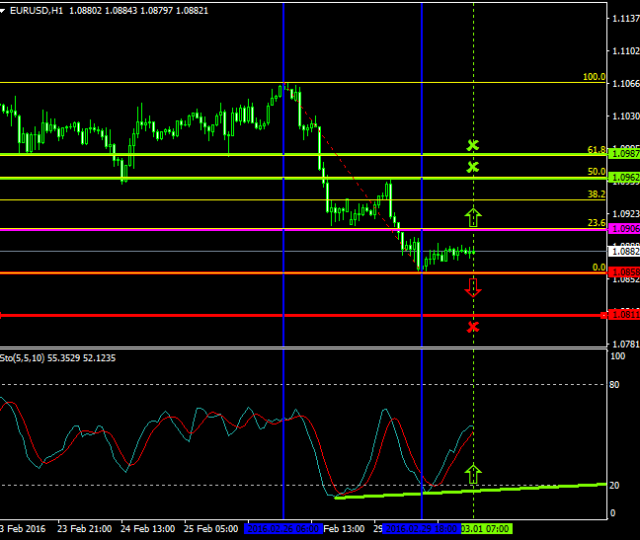Click the green 1.0987 price label

623,153
